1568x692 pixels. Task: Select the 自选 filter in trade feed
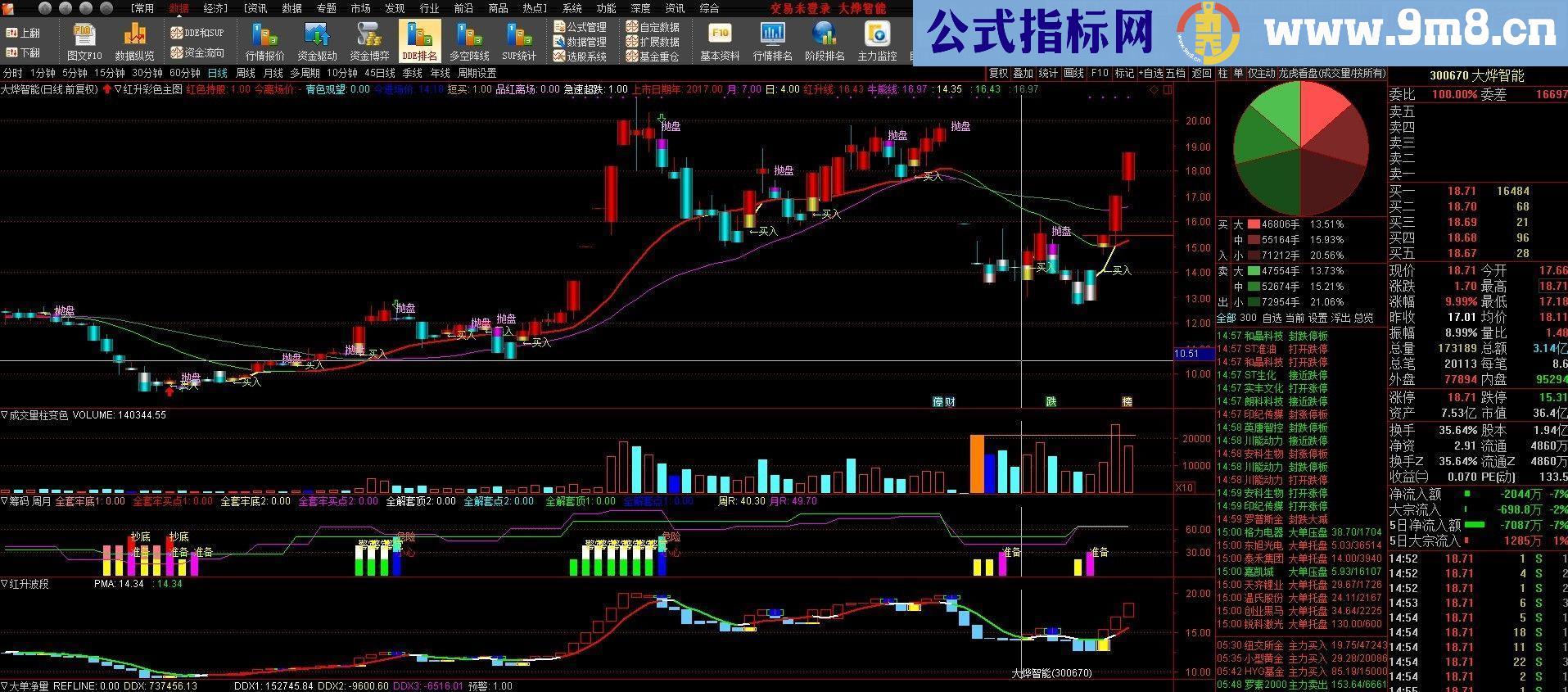coord(1272,318)
